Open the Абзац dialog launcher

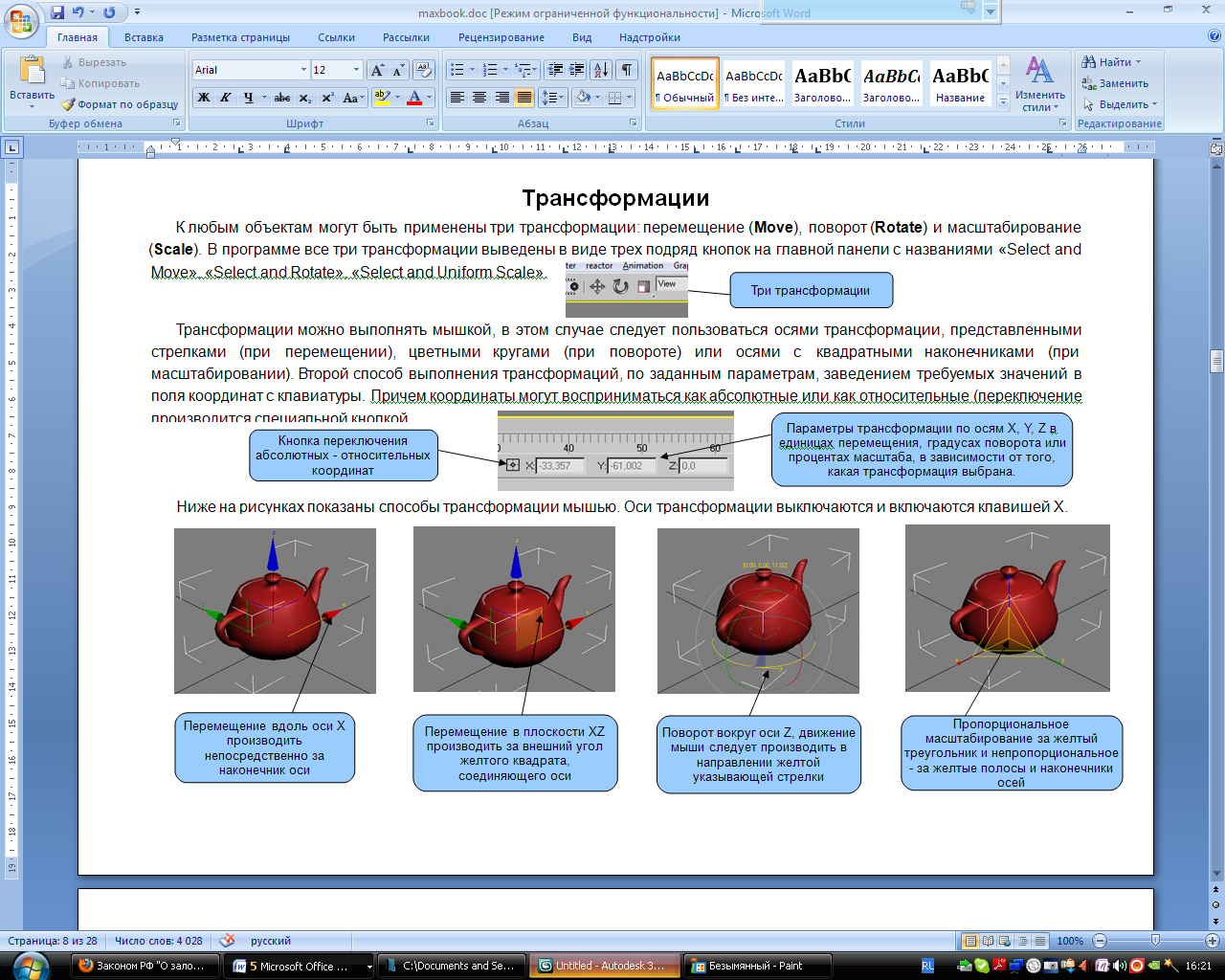634,123
